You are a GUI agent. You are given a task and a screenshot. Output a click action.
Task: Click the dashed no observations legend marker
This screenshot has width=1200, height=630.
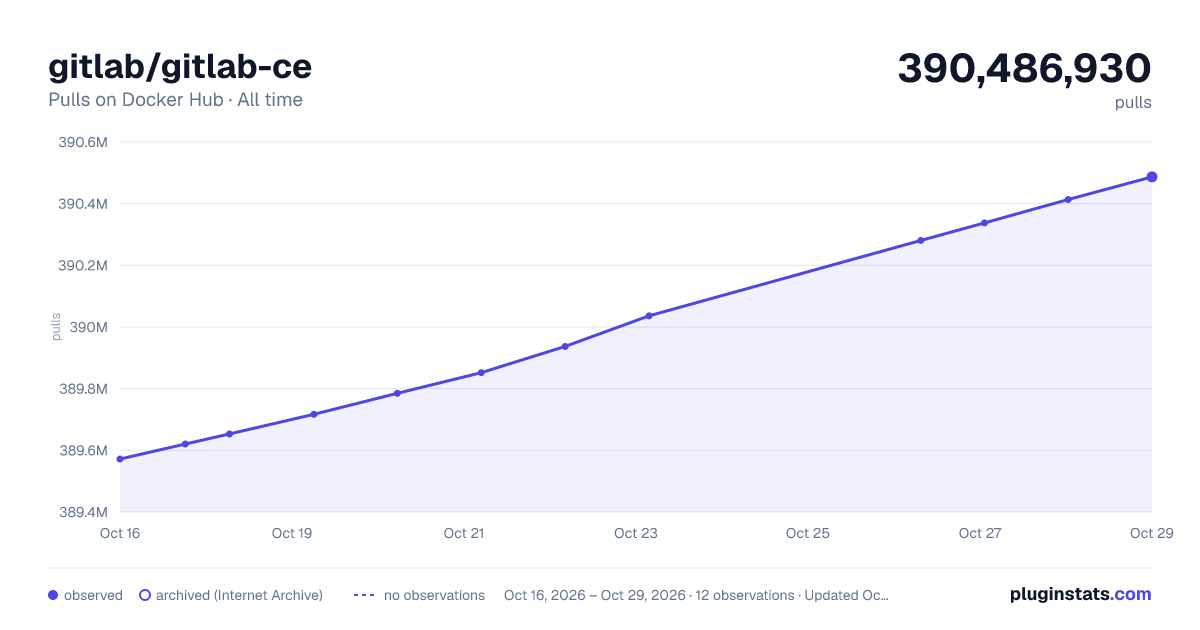click(x=364, y=595)
